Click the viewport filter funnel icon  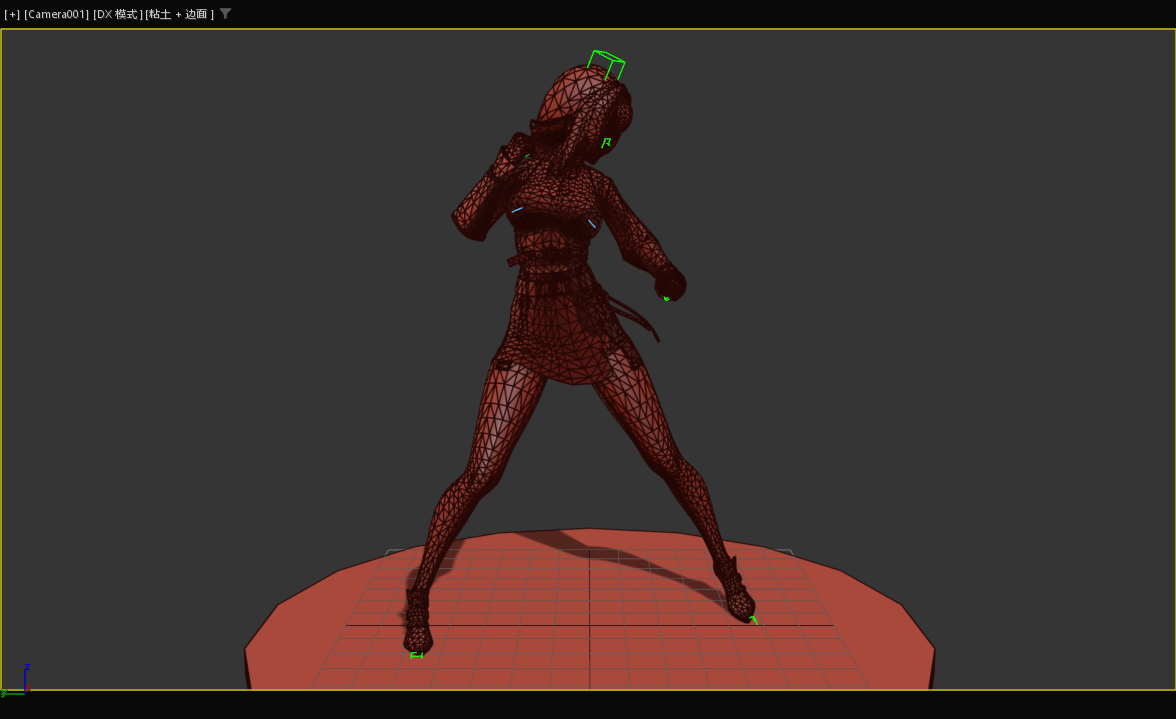[225, 14]
